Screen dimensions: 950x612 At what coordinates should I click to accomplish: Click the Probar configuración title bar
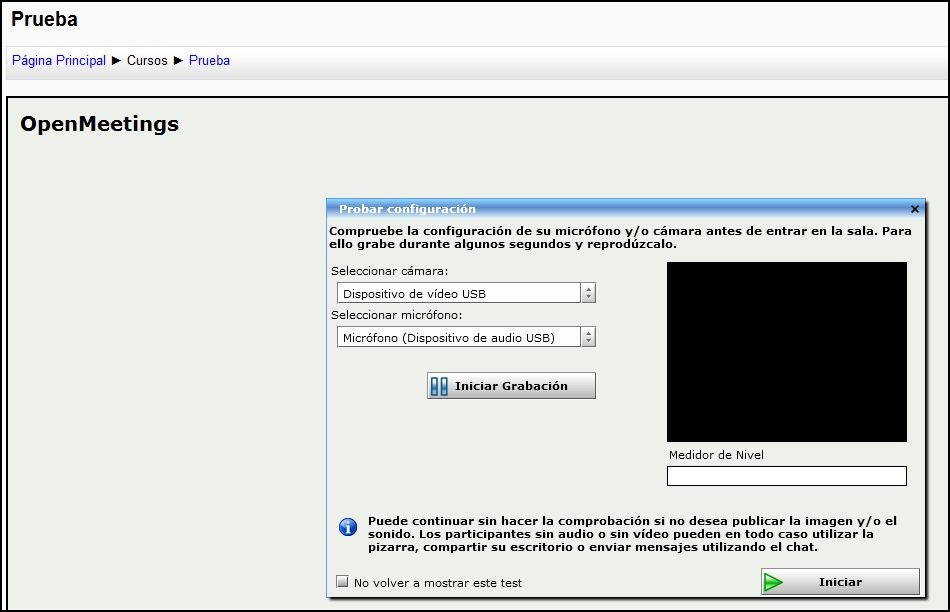tap(600, 209)
